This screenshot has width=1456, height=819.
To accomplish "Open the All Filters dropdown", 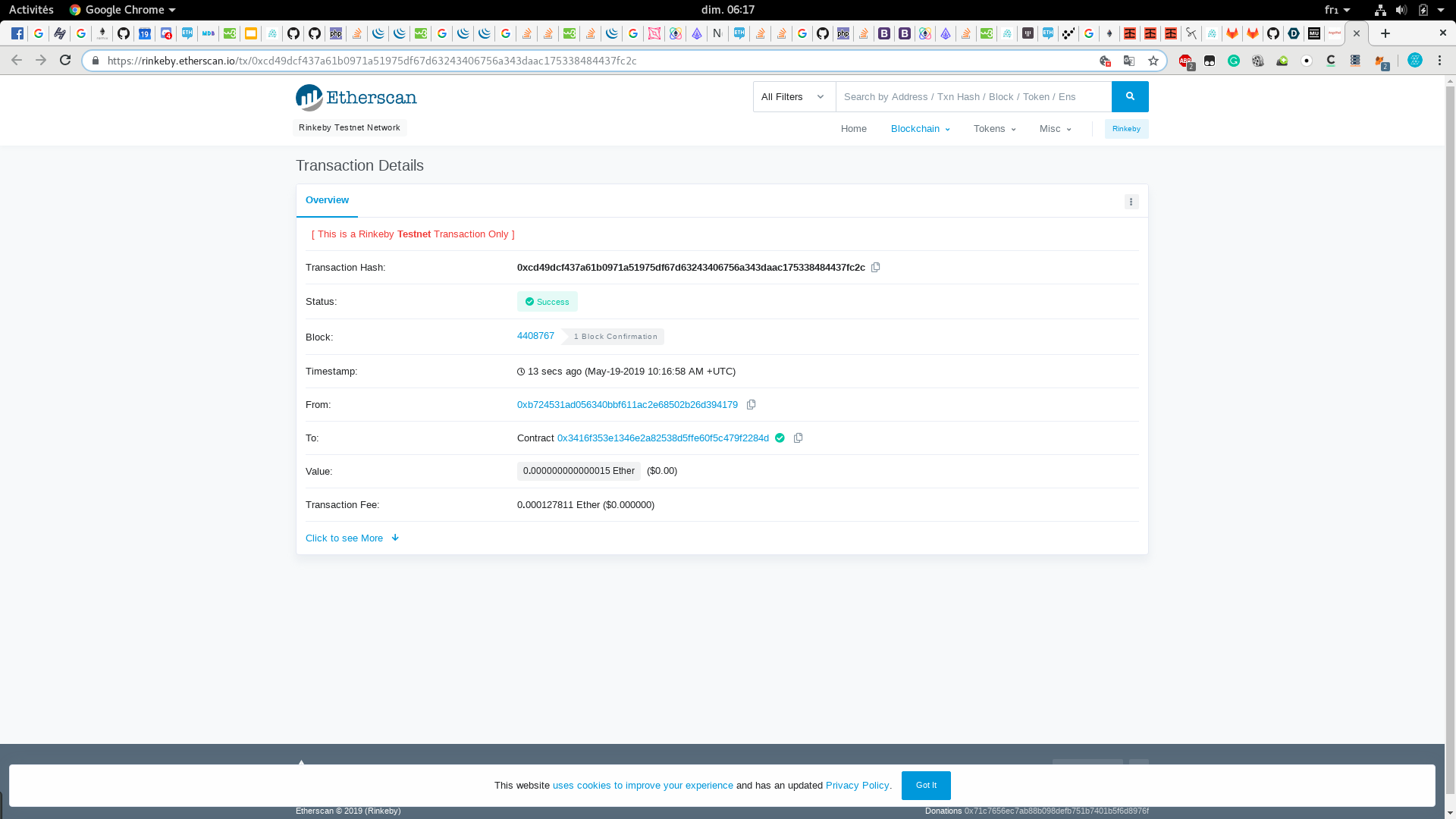I will coord(793,97).
